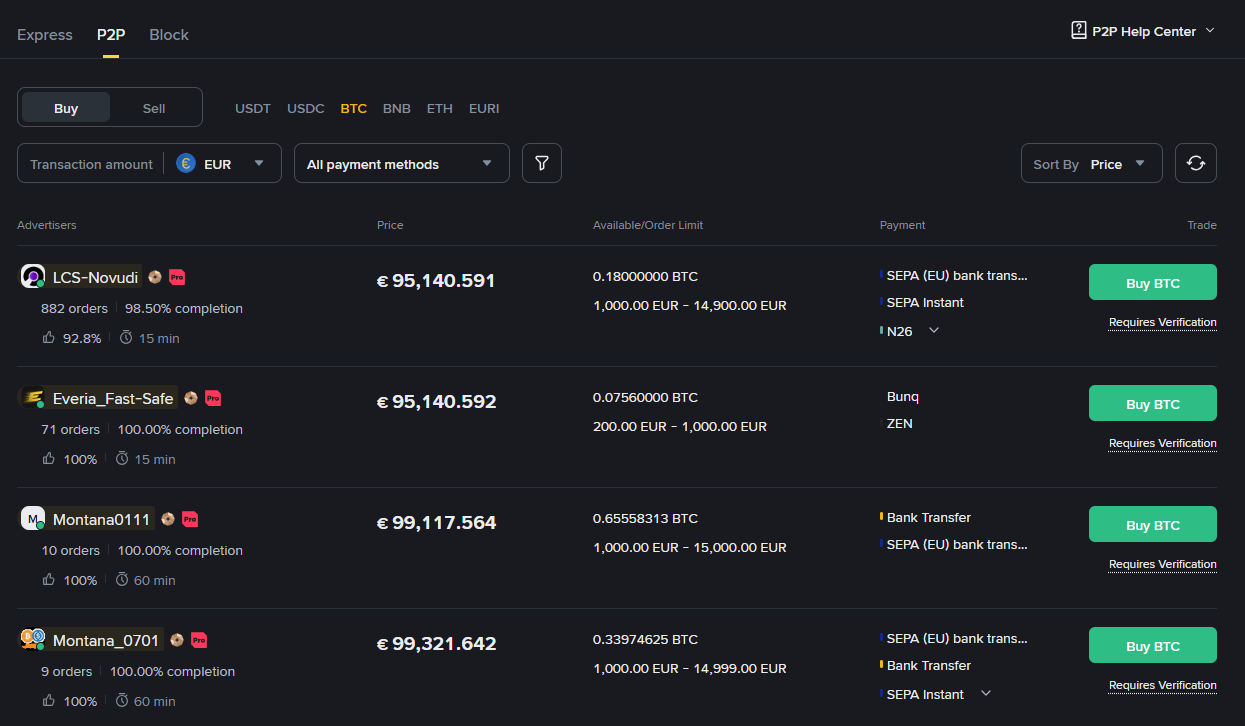
Task: Click the Transaction amount input field
Action: (91, 164)
